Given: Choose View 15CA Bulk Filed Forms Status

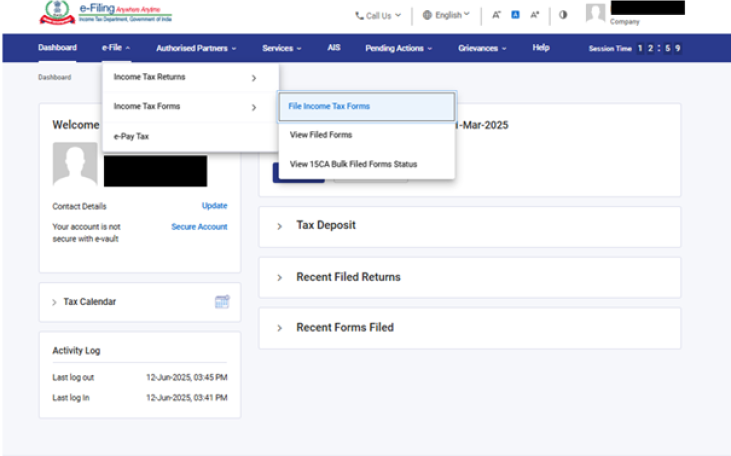Looking at the screenshot, I should click(x=353, y=163).
